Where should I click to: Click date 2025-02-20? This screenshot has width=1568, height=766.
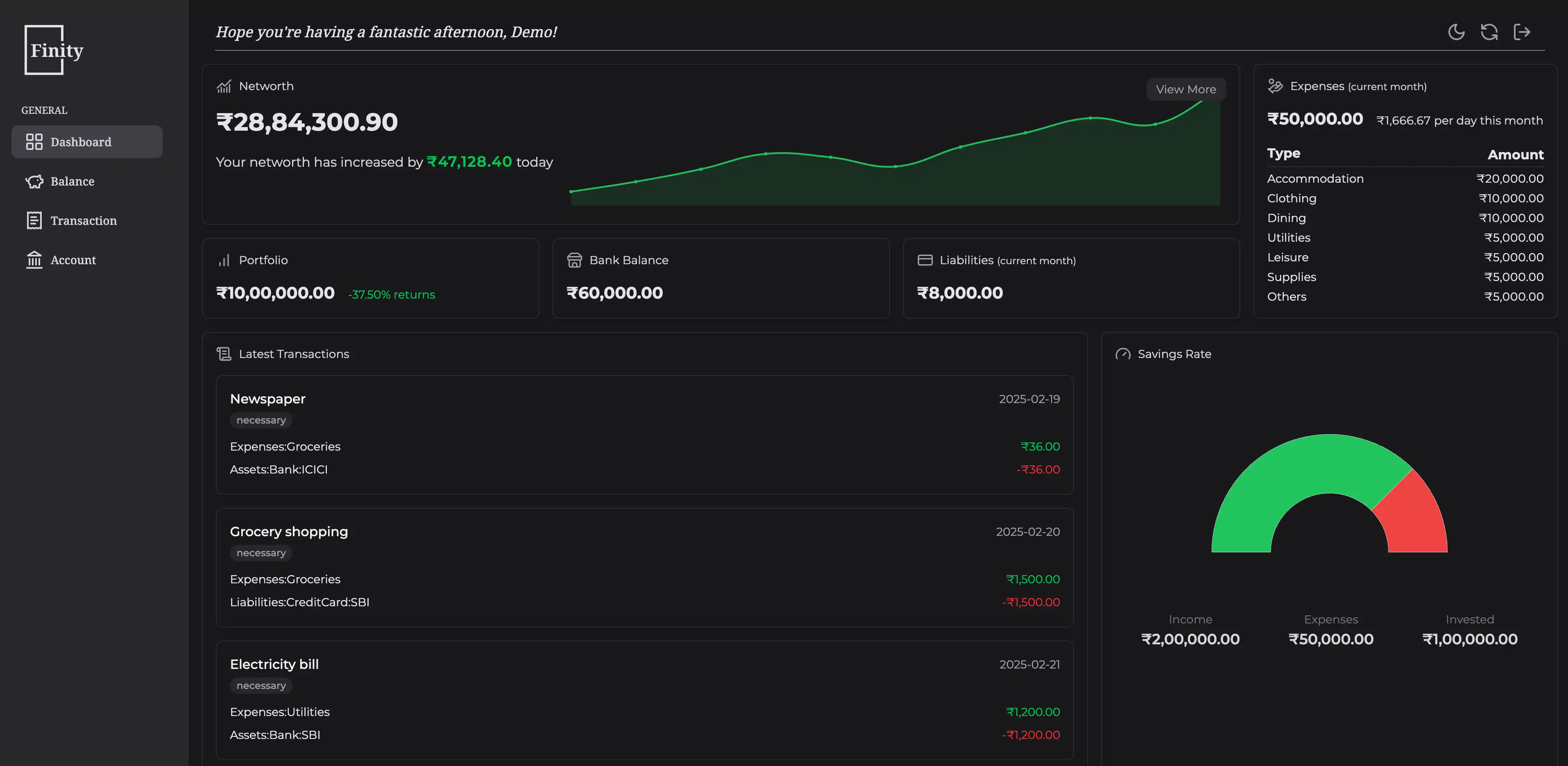[1027, 532]
